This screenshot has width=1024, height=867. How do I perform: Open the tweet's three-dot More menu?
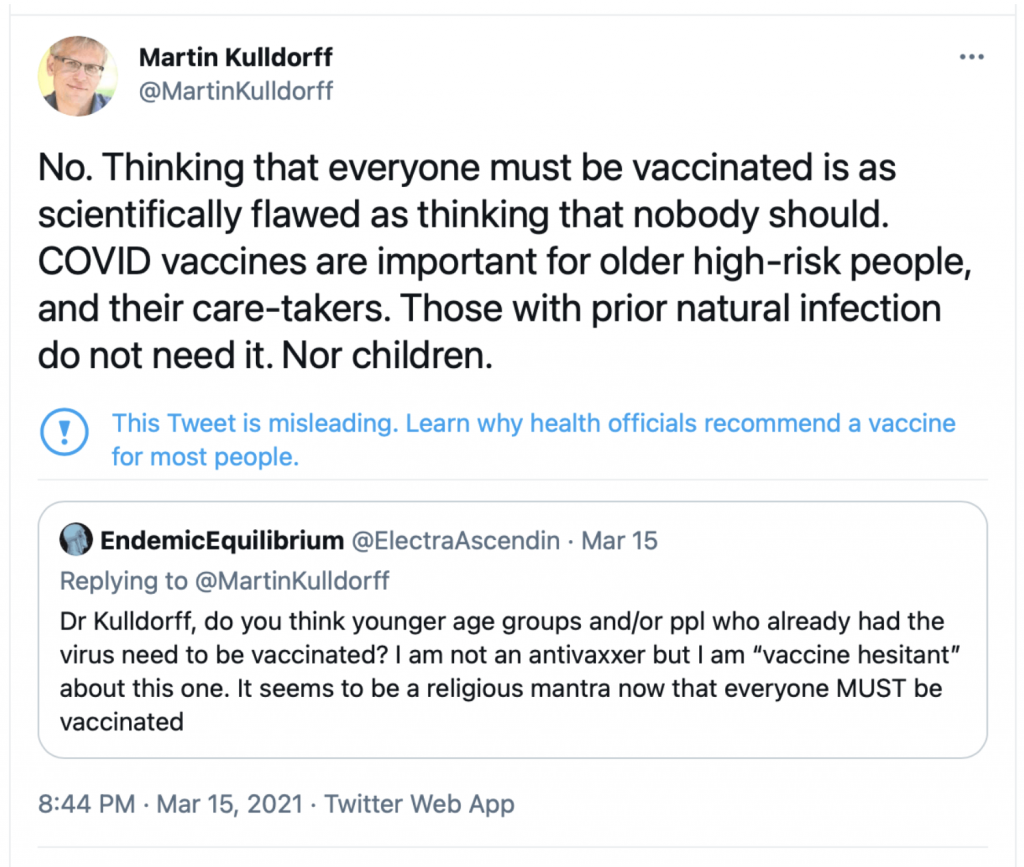coord(971,57)
